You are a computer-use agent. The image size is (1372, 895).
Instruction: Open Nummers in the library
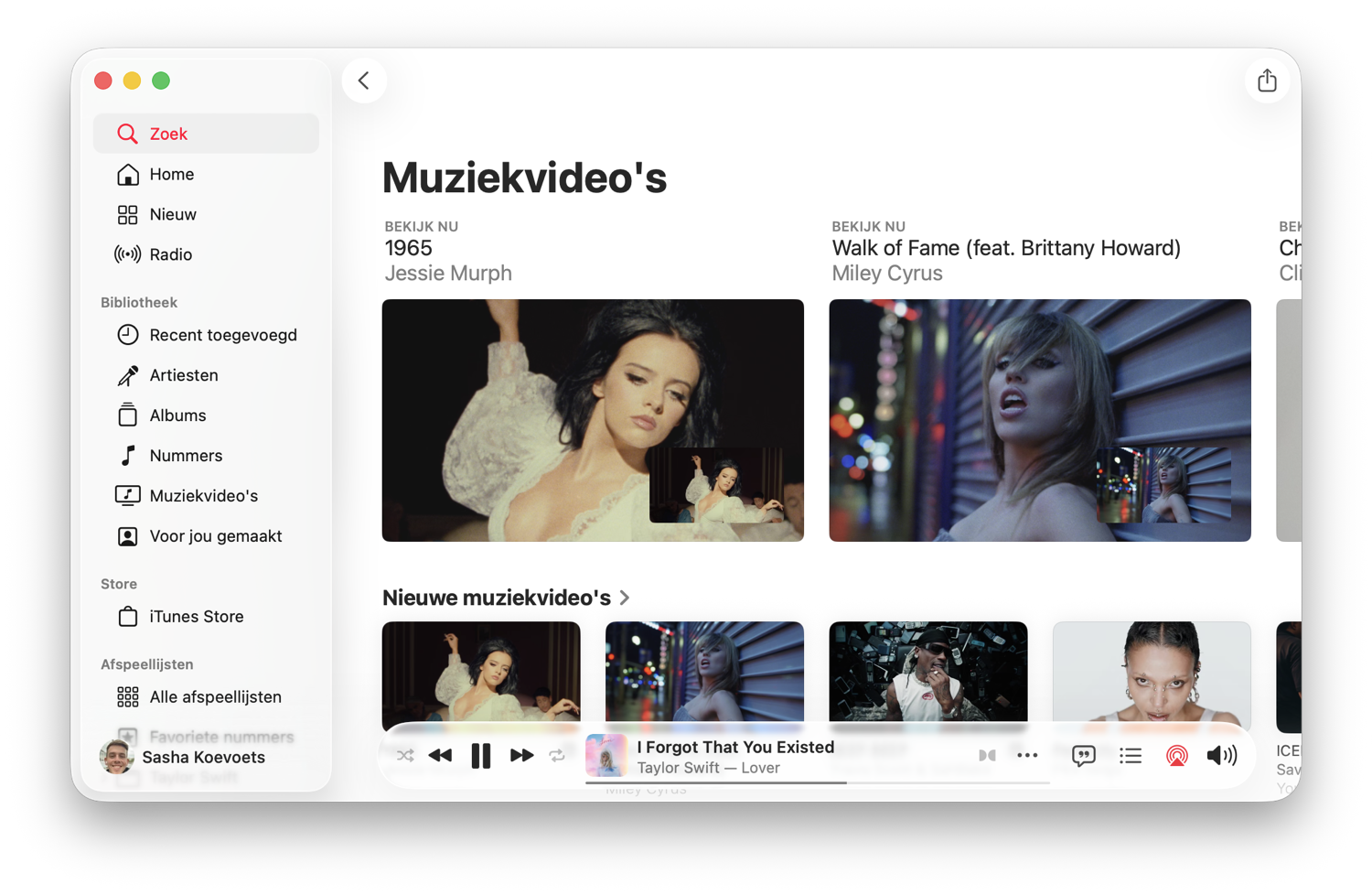pyautogui.click(x=206, y=456)
